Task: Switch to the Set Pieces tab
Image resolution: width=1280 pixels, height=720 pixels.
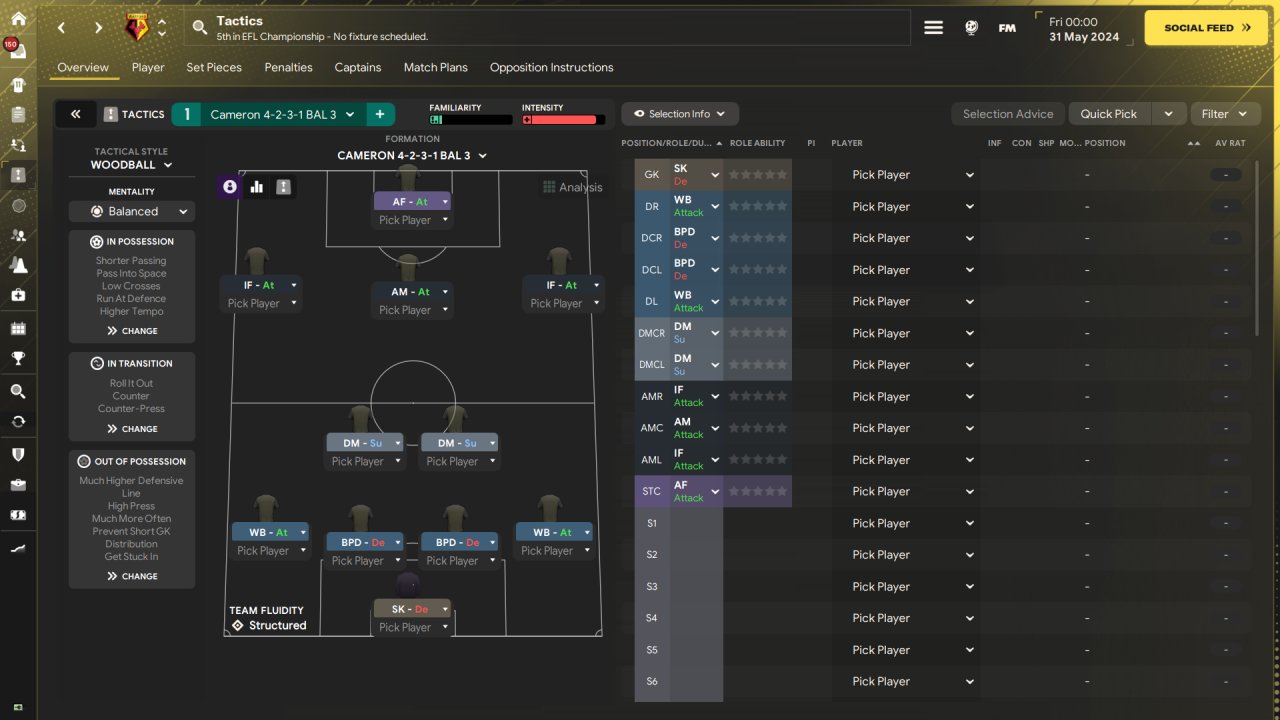Action: (x=214, y=67)
